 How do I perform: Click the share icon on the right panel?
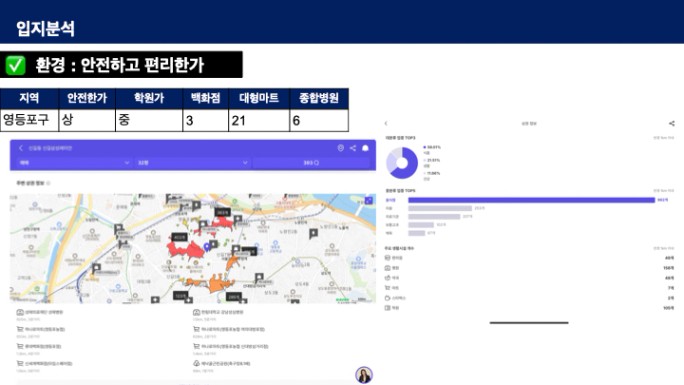tap(672, 124)
